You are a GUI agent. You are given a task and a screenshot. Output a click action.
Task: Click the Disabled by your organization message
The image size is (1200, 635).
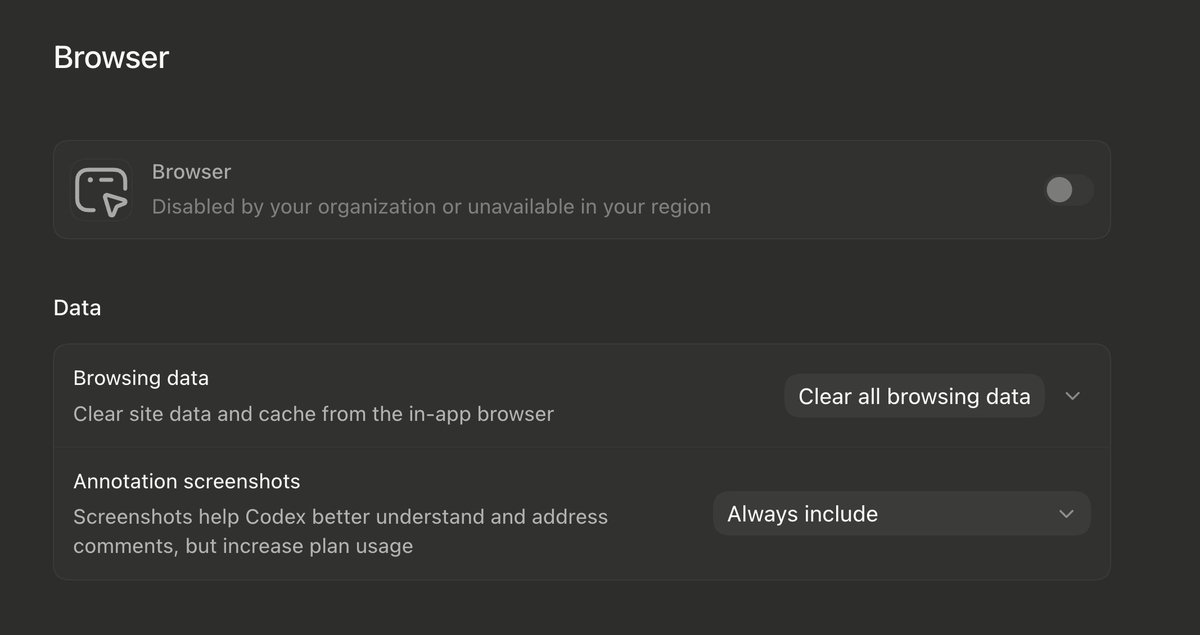tap(431, 207)
